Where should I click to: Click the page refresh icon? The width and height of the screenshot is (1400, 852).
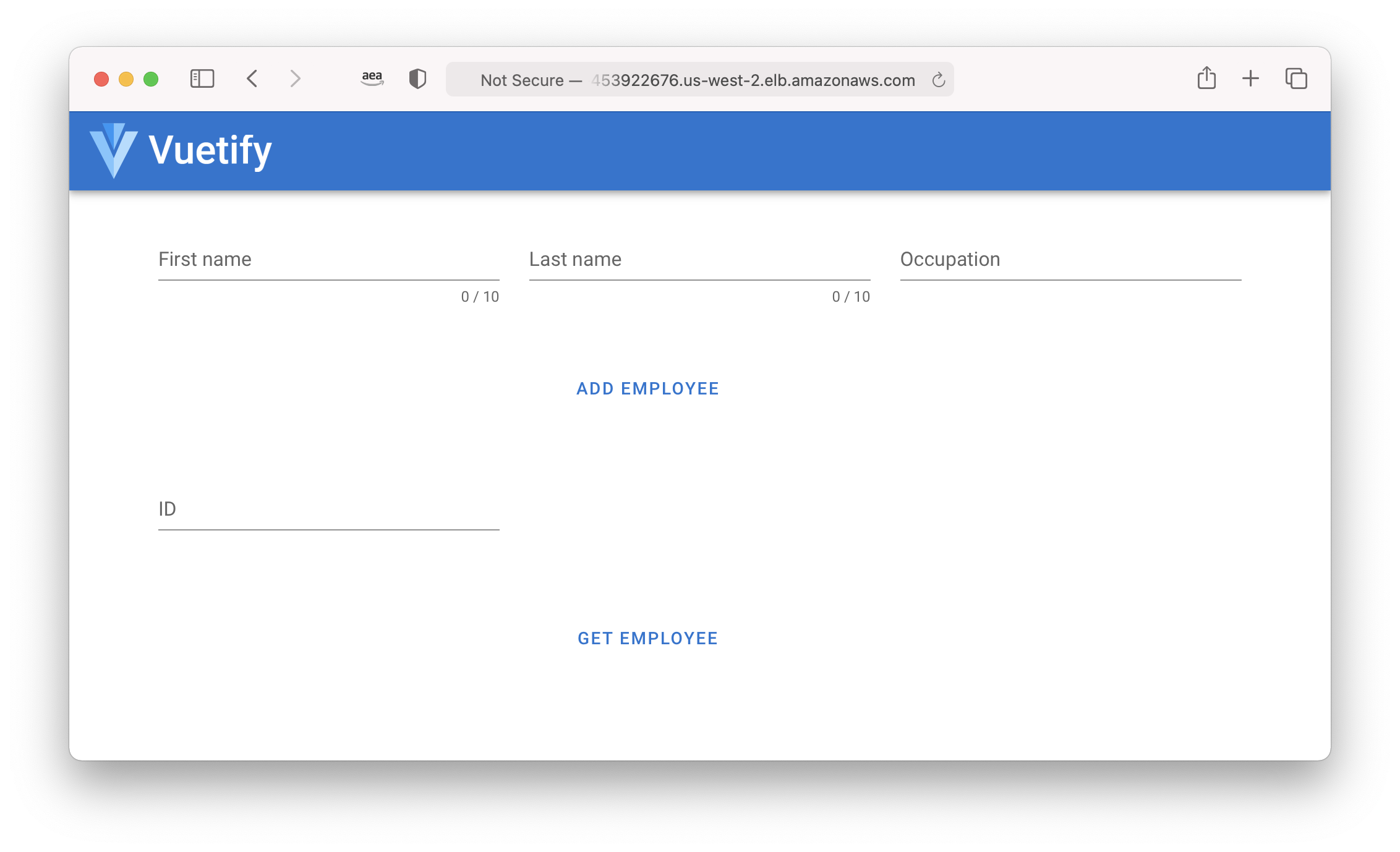tap(937, 80)
